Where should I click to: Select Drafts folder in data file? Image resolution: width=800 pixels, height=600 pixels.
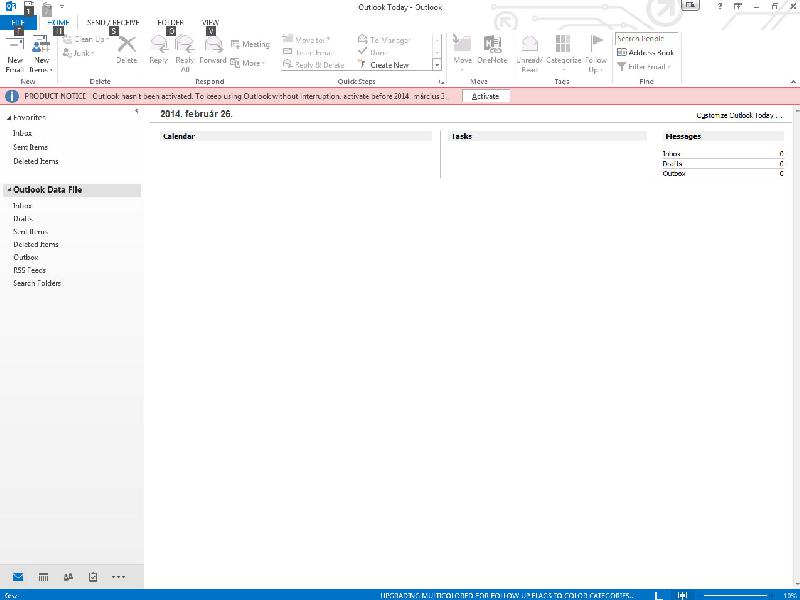pyautogui.click(x=23, y=218)
